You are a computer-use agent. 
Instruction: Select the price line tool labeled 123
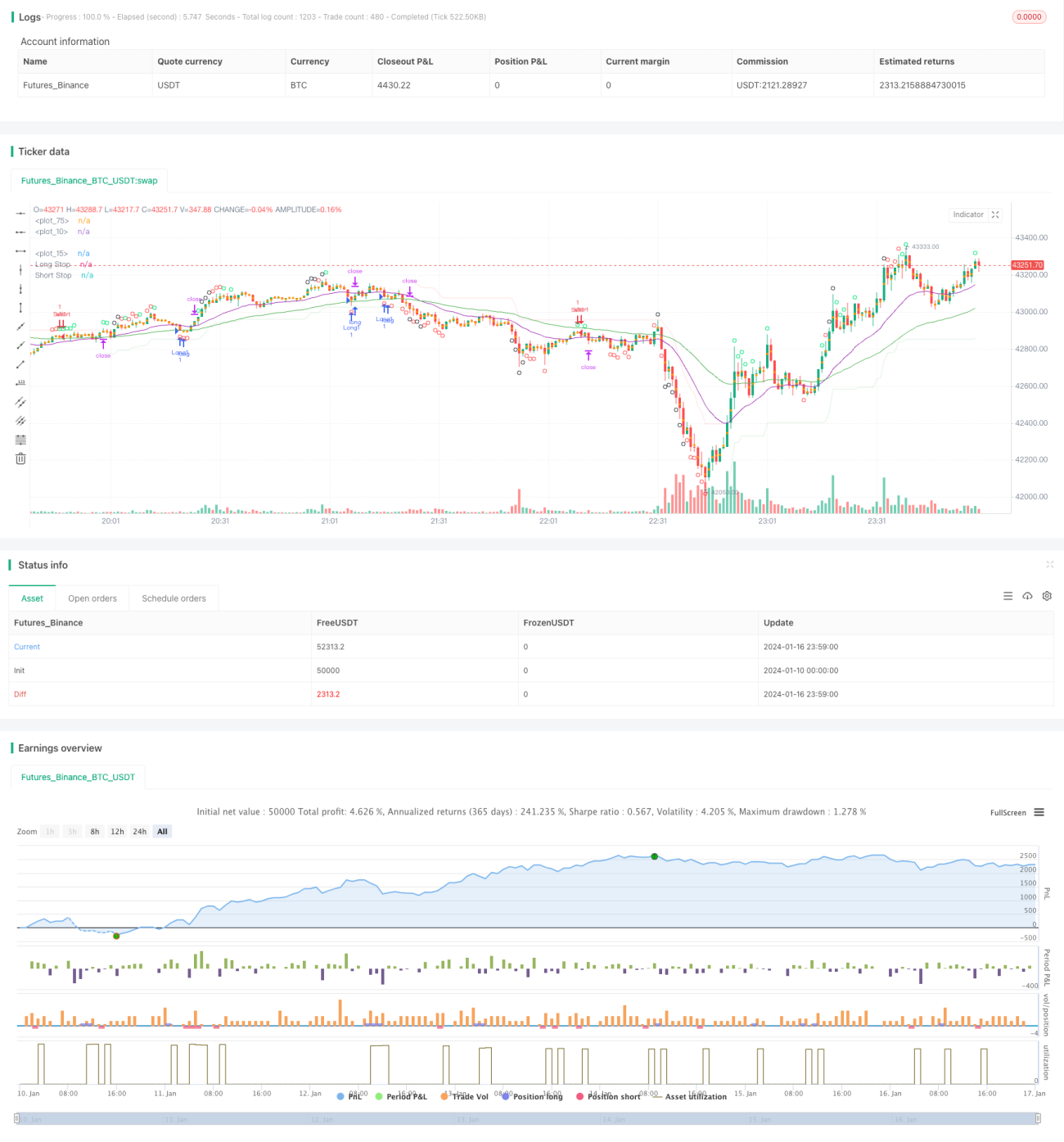(20, 383)
